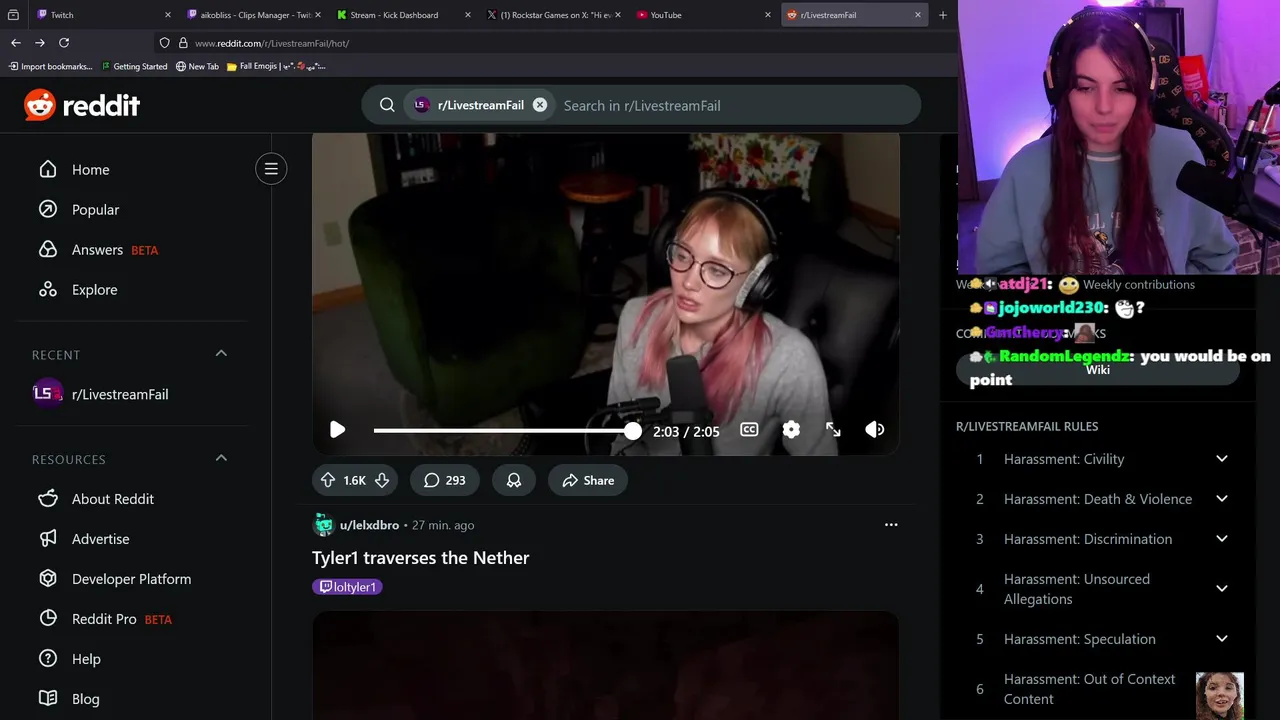
Task: Click the Reddit logo
Action: (82, 105)
